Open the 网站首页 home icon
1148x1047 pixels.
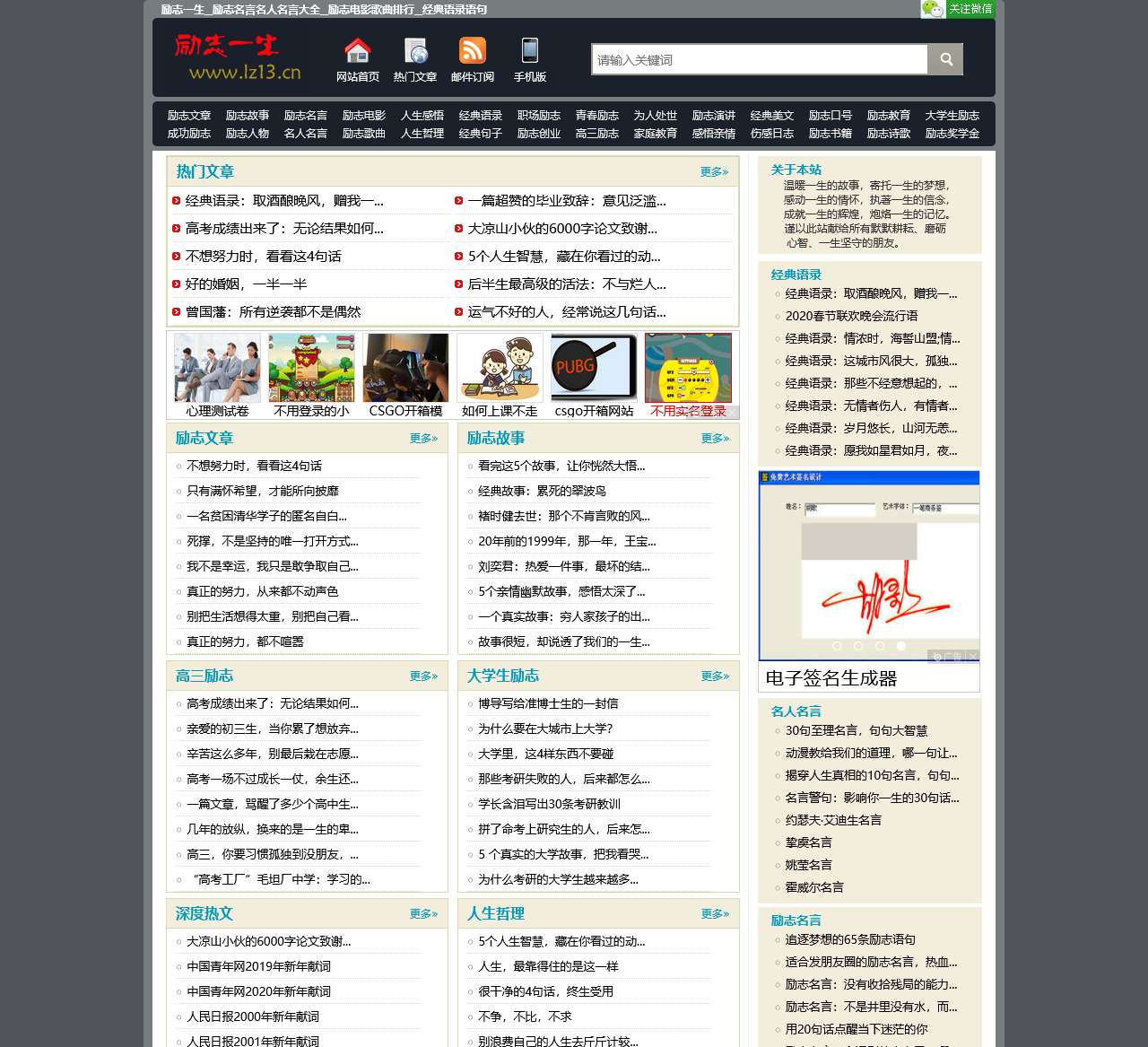click(358, 50)
